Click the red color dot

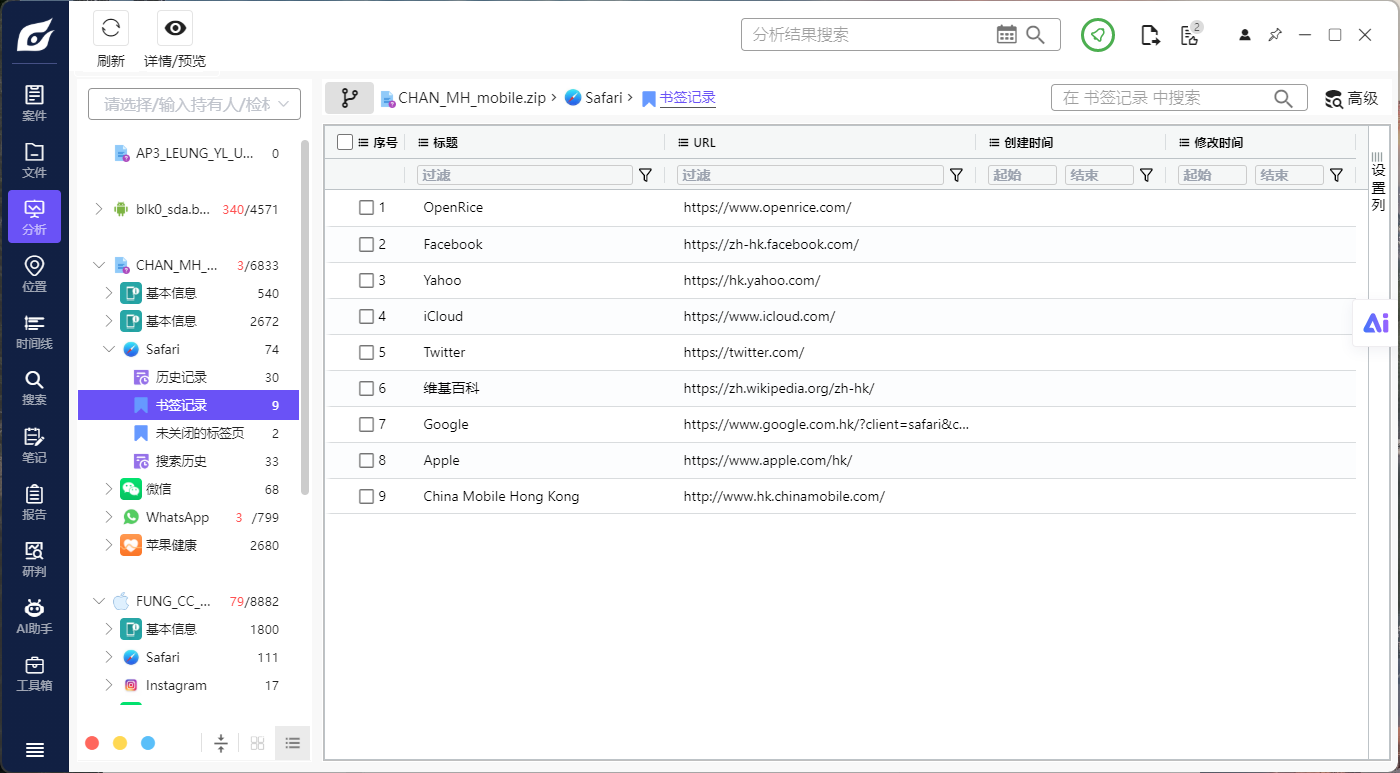(92, 743)
